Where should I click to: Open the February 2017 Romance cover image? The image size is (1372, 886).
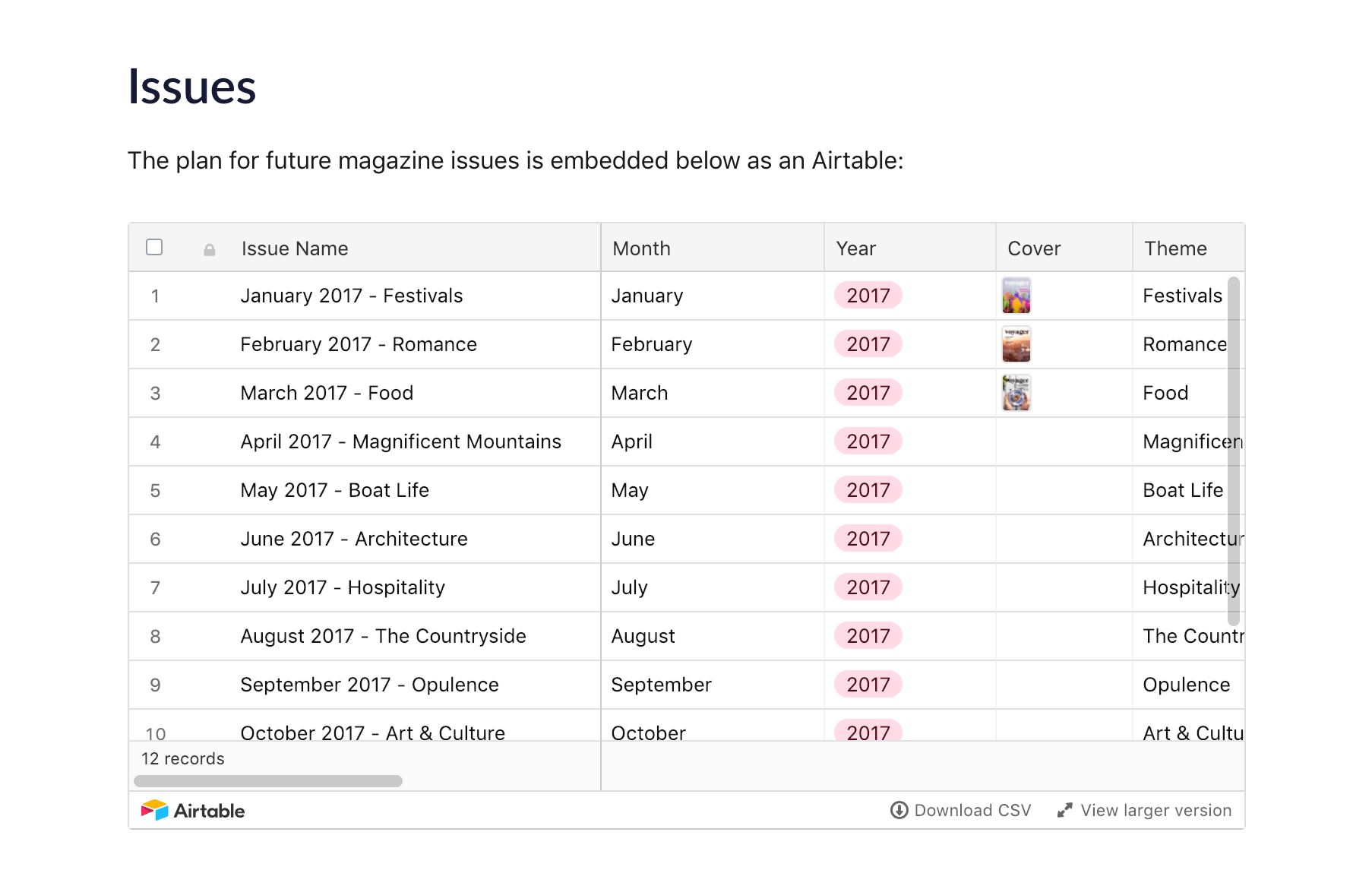[1016, 344]
